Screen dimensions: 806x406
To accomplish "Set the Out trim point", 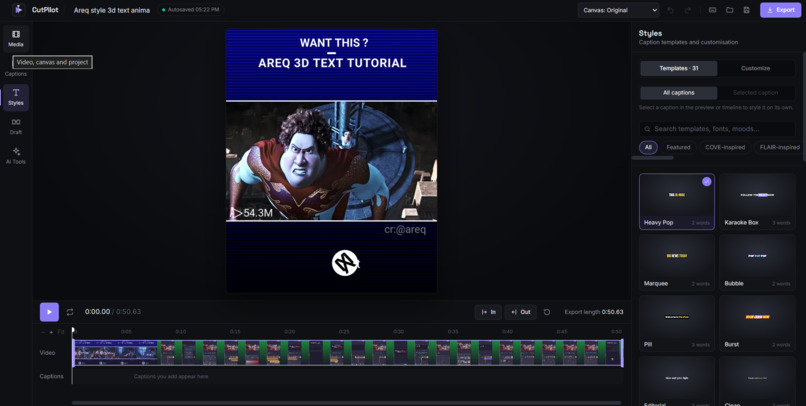I will point(521,312).
